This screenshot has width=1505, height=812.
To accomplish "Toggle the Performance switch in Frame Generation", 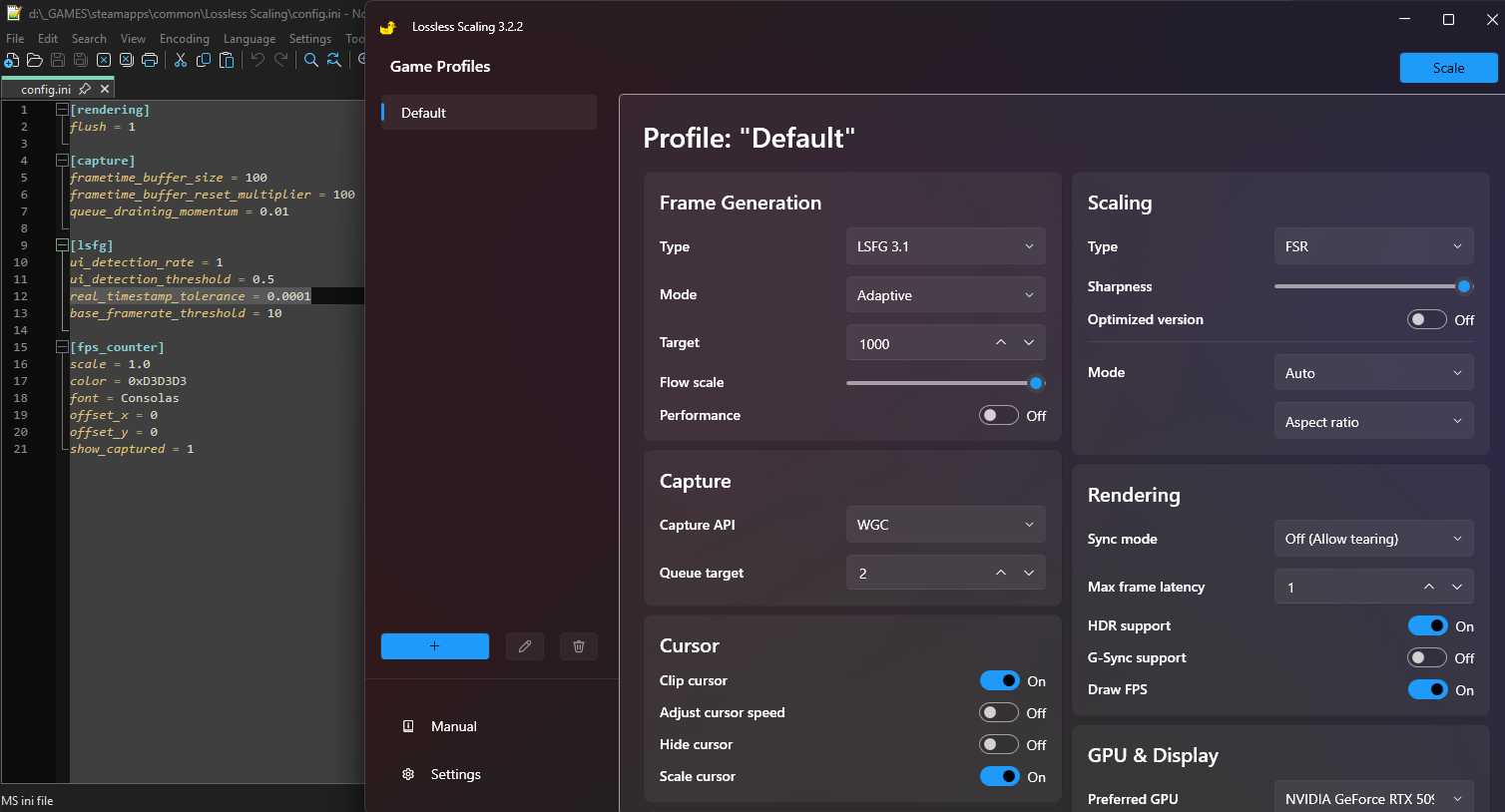I will tap(999, 415).
